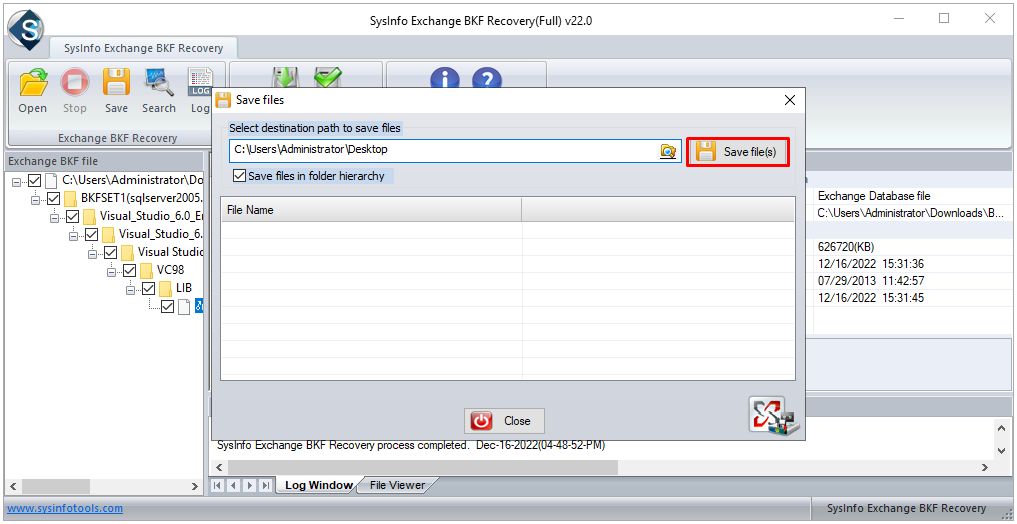Screen dimensions: 1017x524
Task: Collapse the Visual_Studio_6. node directly above Visual Studio
Action: click(73, 235)
